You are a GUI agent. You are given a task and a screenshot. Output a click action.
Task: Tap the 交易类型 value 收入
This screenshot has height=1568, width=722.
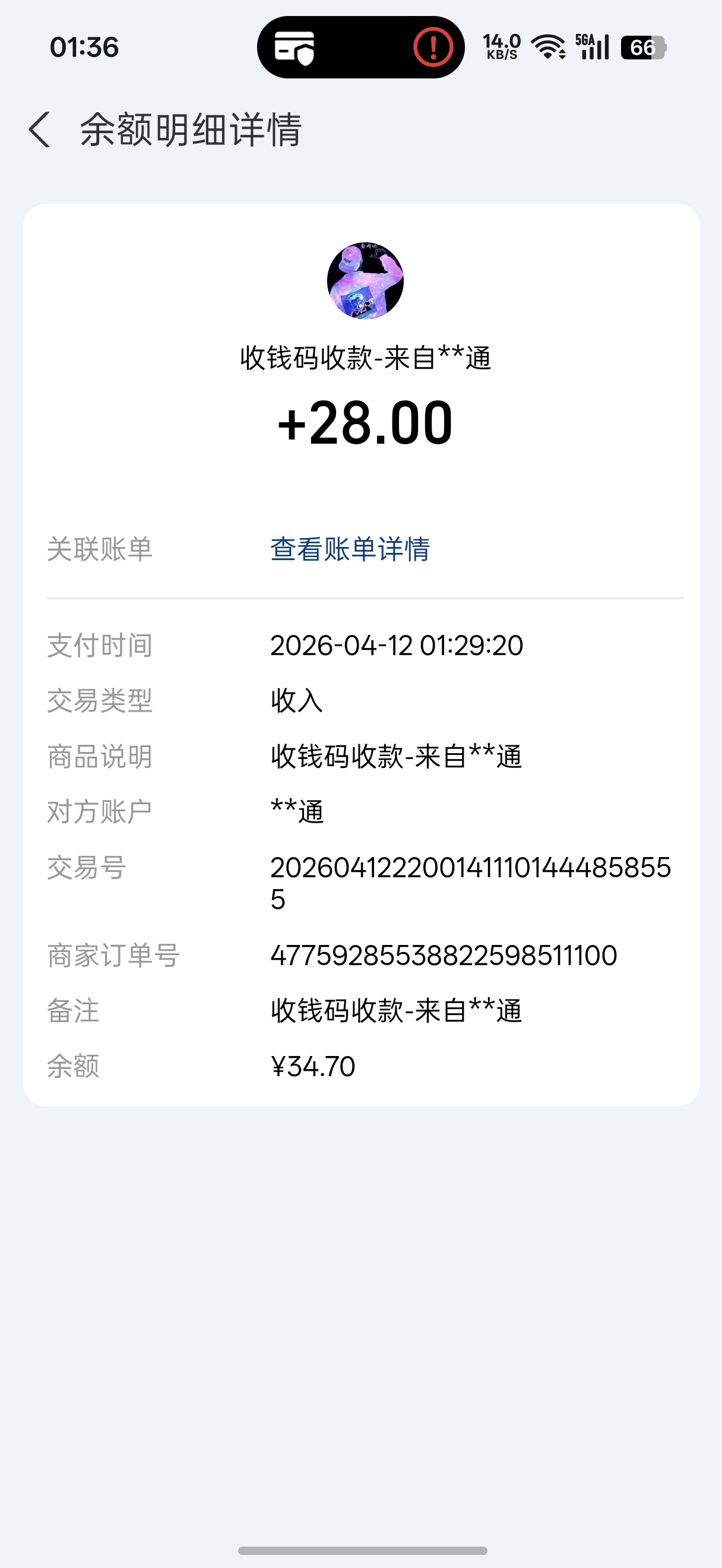coord(297,701)
